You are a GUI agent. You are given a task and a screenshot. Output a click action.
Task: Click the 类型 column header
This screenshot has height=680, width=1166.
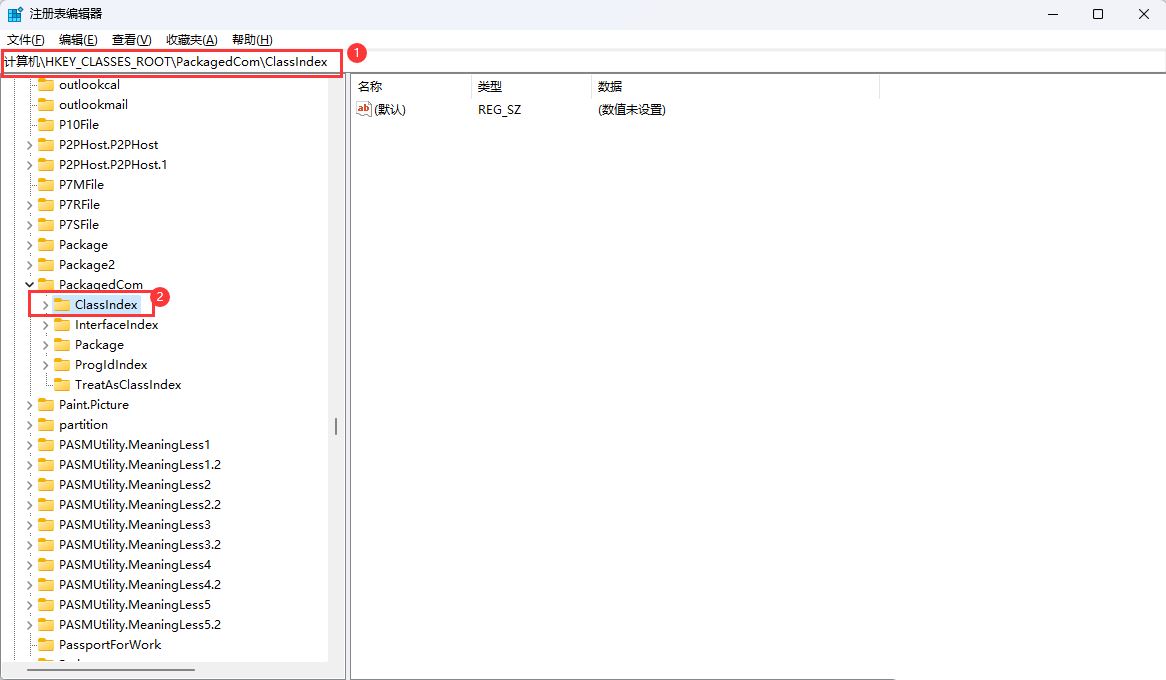[489, 86]
